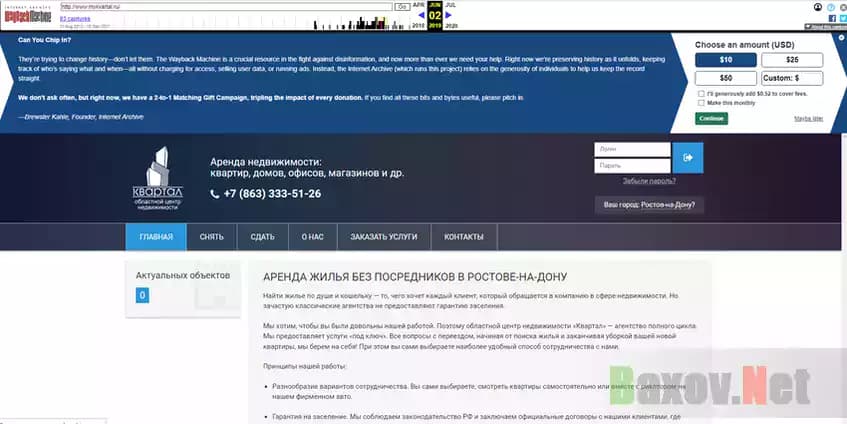Image resolution: width=847 pixels, height=424 pixels.
Task: Select APR in the Wayback calendar
Action: (418, 4)
